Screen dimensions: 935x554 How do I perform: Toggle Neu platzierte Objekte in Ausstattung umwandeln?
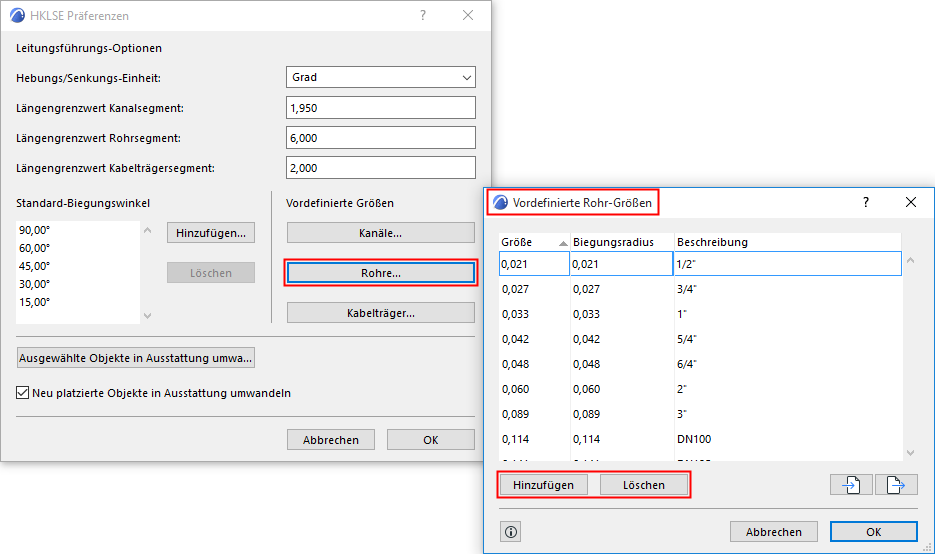pos(23,393)
